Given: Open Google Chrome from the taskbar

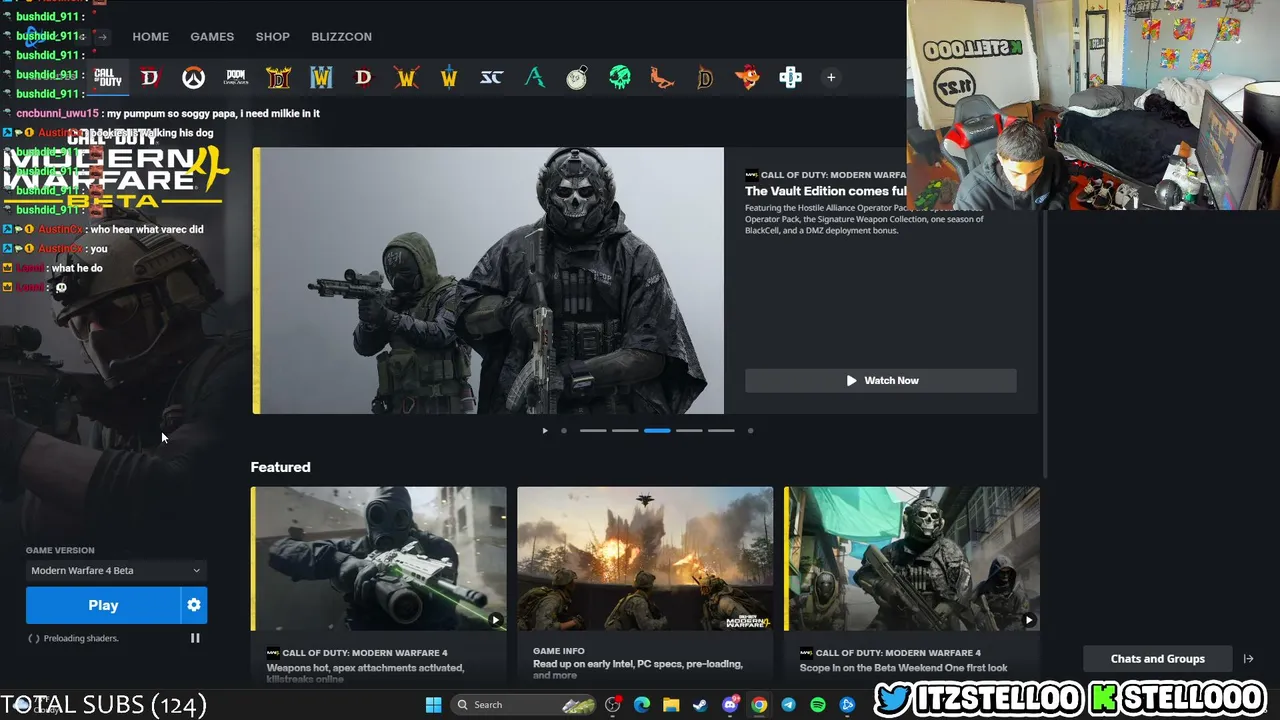Looking at the screenshot, I should pos(759,705).
